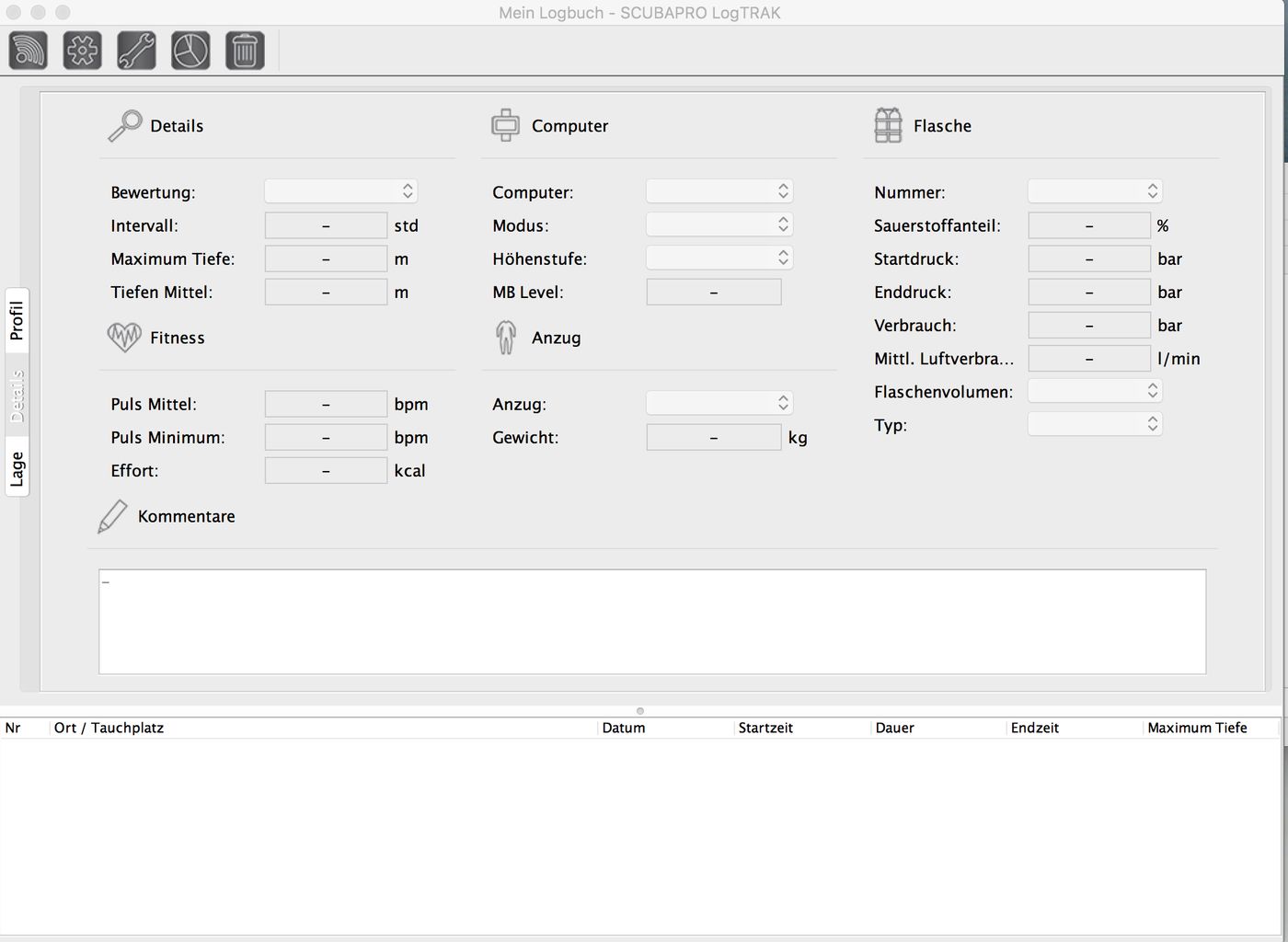Click the wrench tools icon
1288x942 pixels.
click(136, 51)
